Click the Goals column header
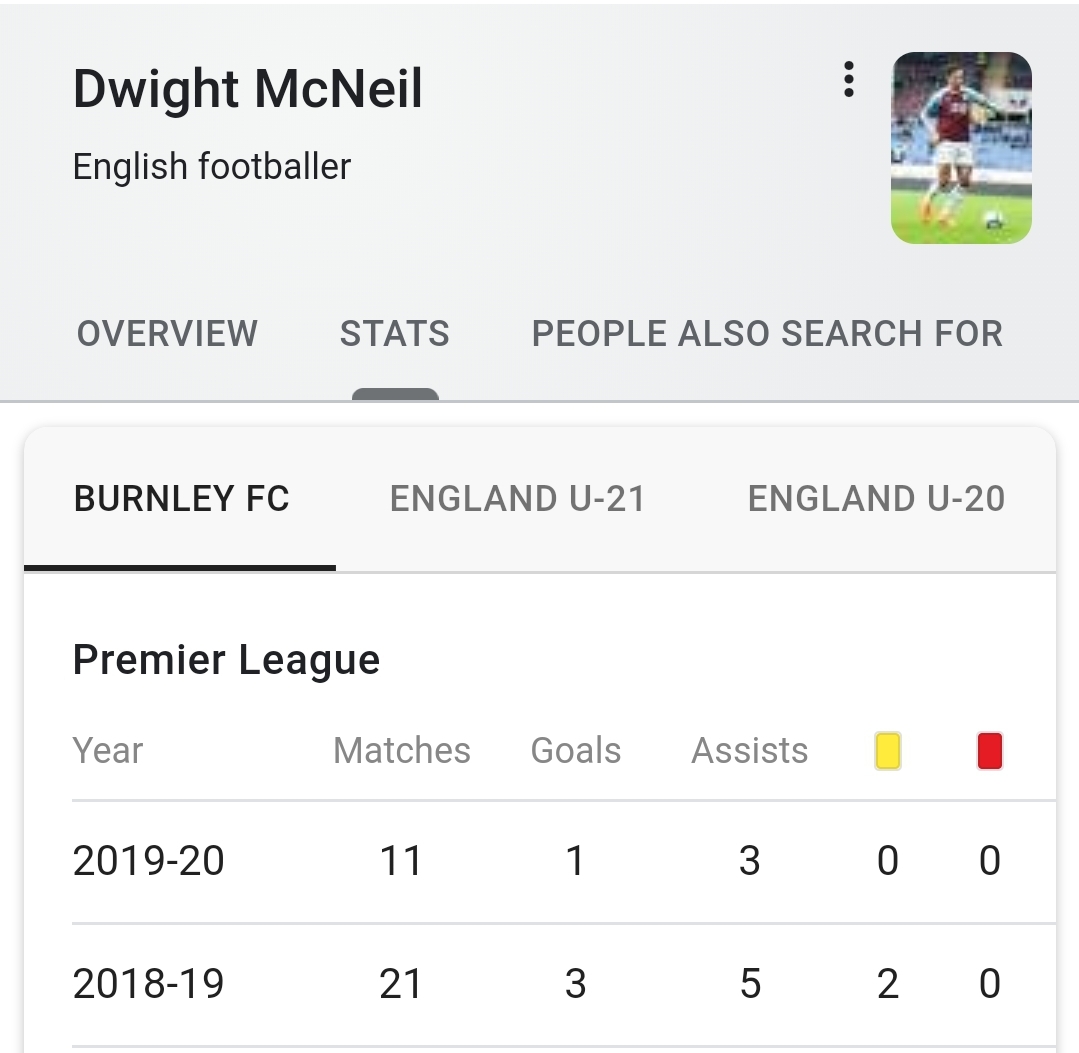The height and width of the screenshot is (1053, 1079). coord(575,750)
